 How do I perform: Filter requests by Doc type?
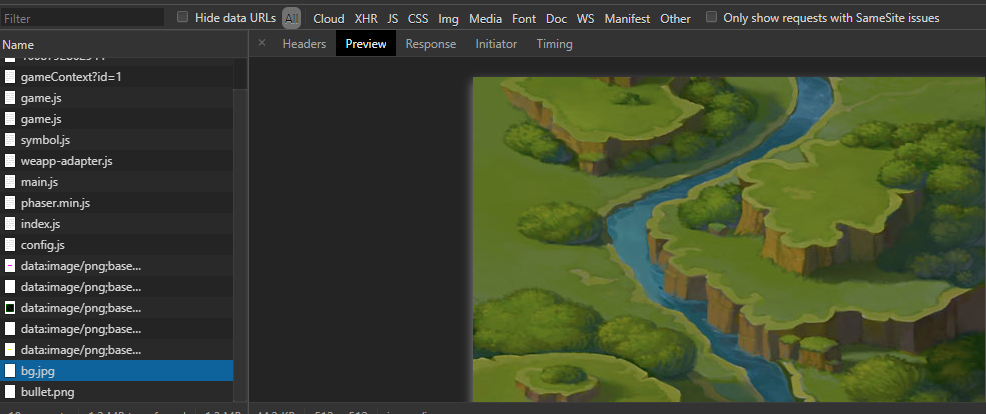(x=557, y=19)
